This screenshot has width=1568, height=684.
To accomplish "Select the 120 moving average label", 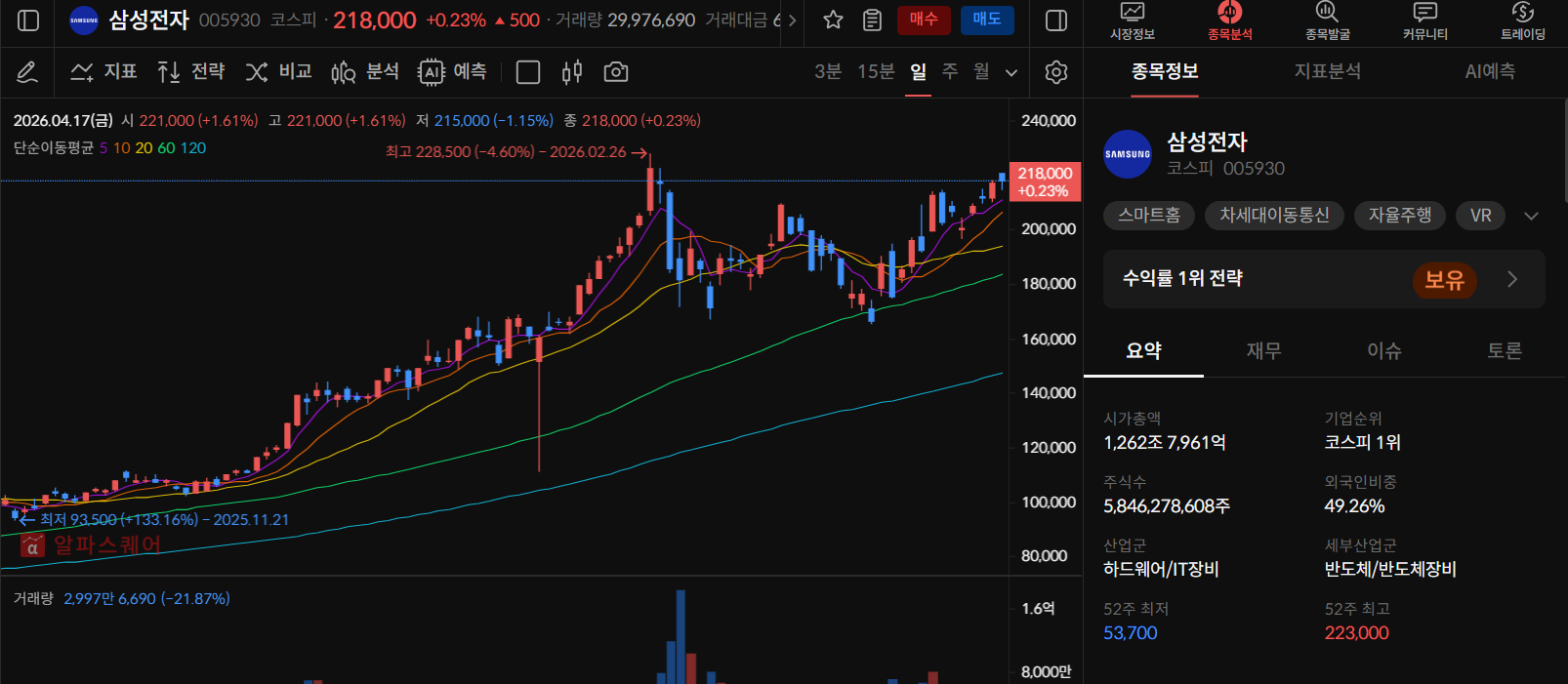I will [x=193, y=148].
